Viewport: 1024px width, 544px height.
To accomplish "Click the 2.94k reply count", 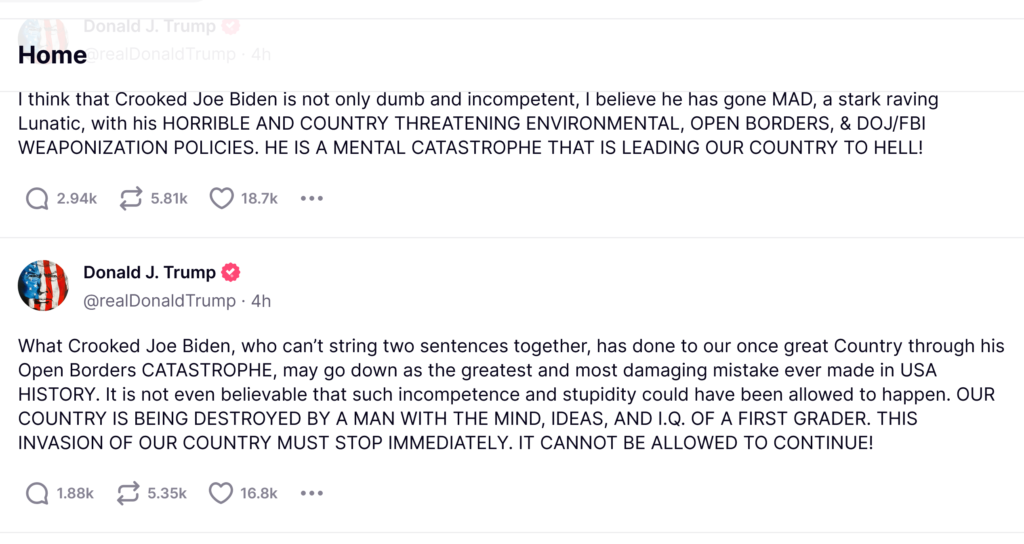I will (x=76, y=199).
